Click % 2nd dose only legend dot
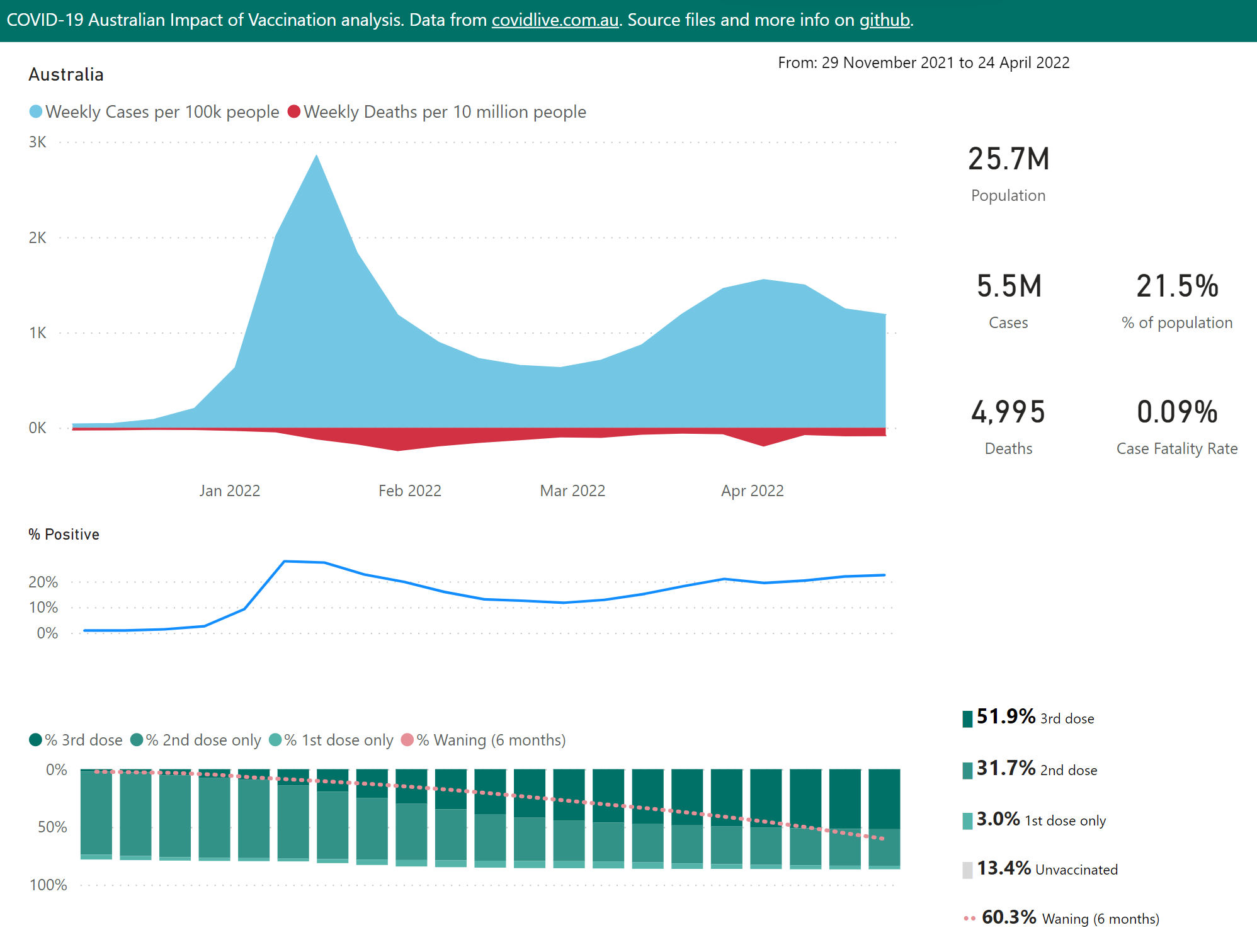The height and width of the screenshot is (952, 1257). [x=137, y=740]
